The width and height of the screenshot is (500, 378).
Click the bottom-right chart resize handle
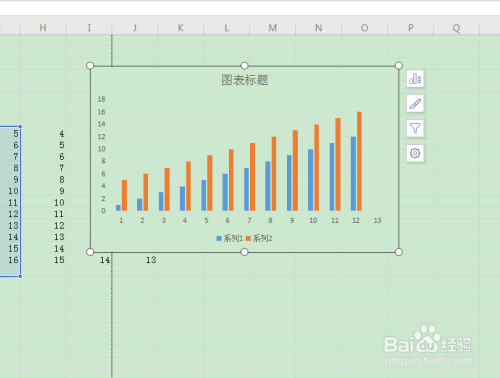[x=399, y=252]
